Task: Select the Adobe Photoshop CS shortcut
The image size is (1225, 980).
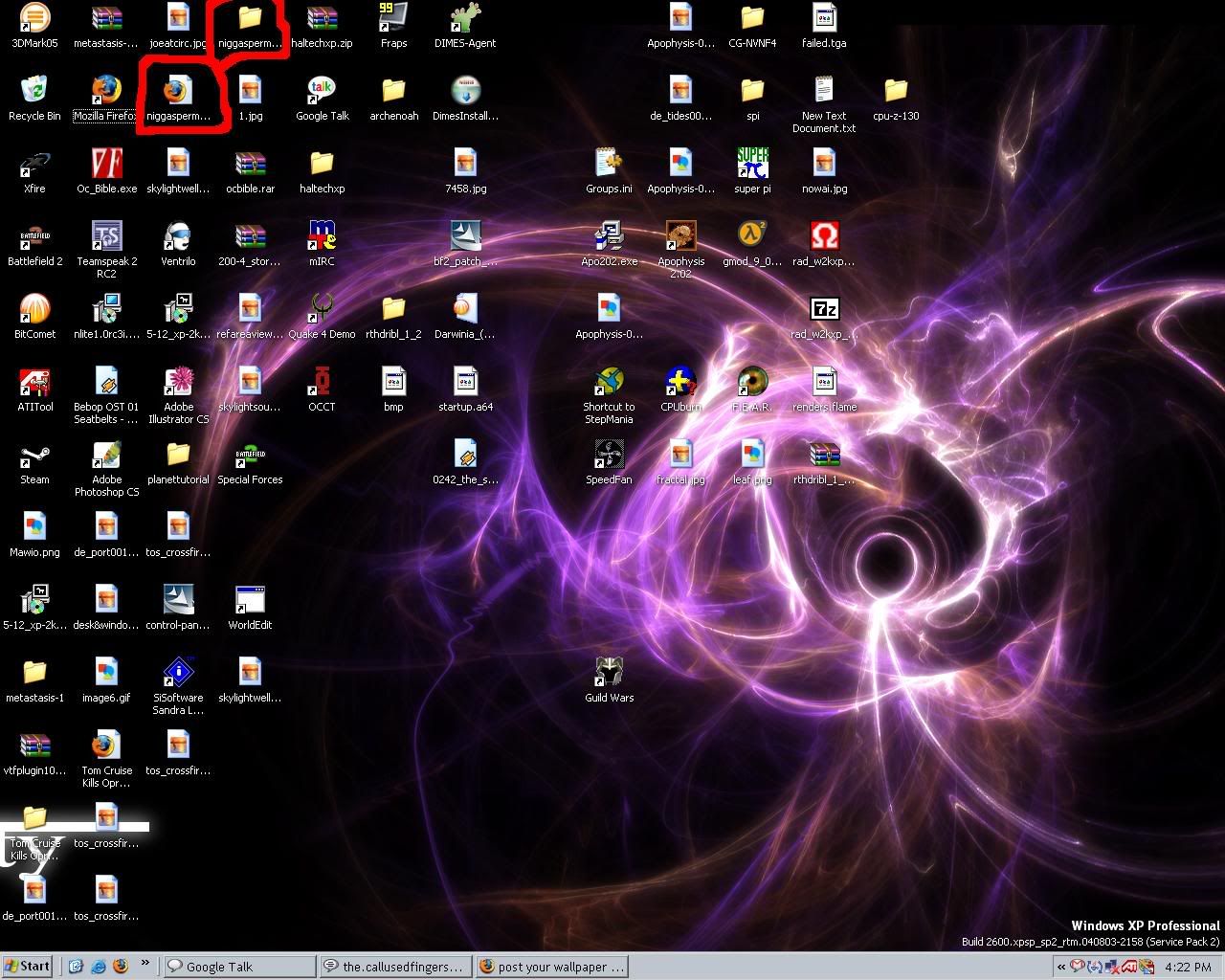Action: 106,457
